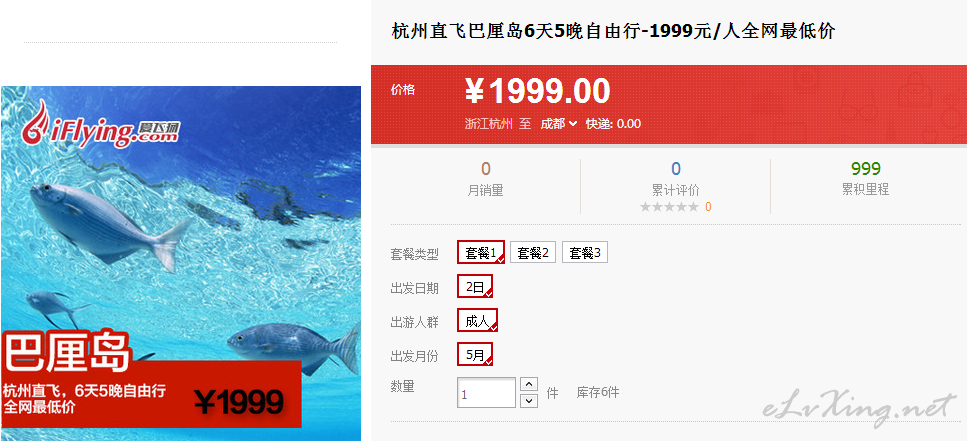This screenshot has height=441, width=967.
Task: Open the 成都 destination dropdown
Action: coord(559,124)
